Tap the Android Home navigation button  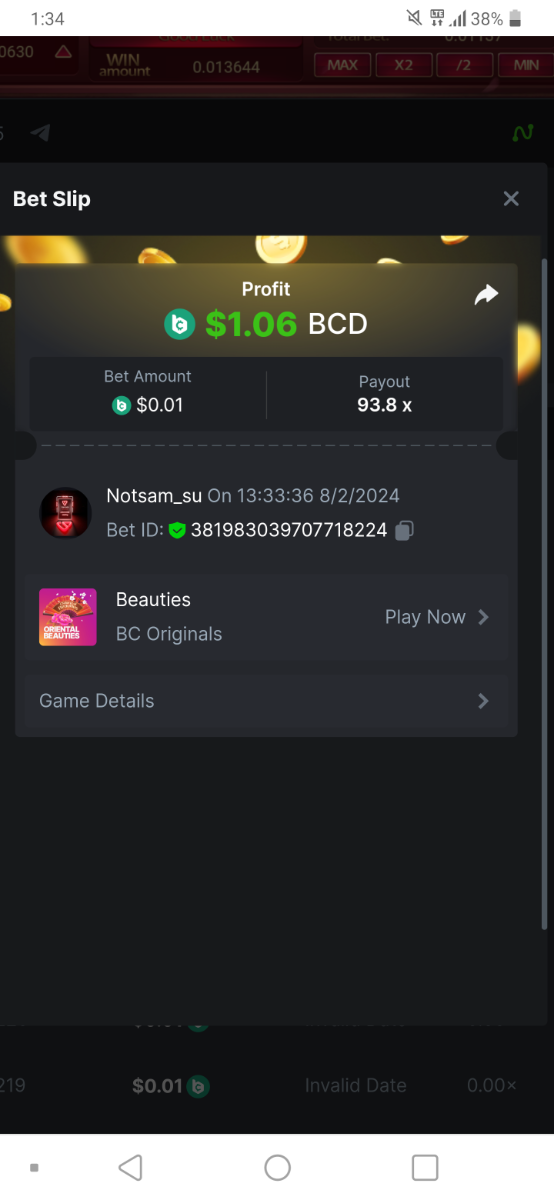pos(278,1167)
